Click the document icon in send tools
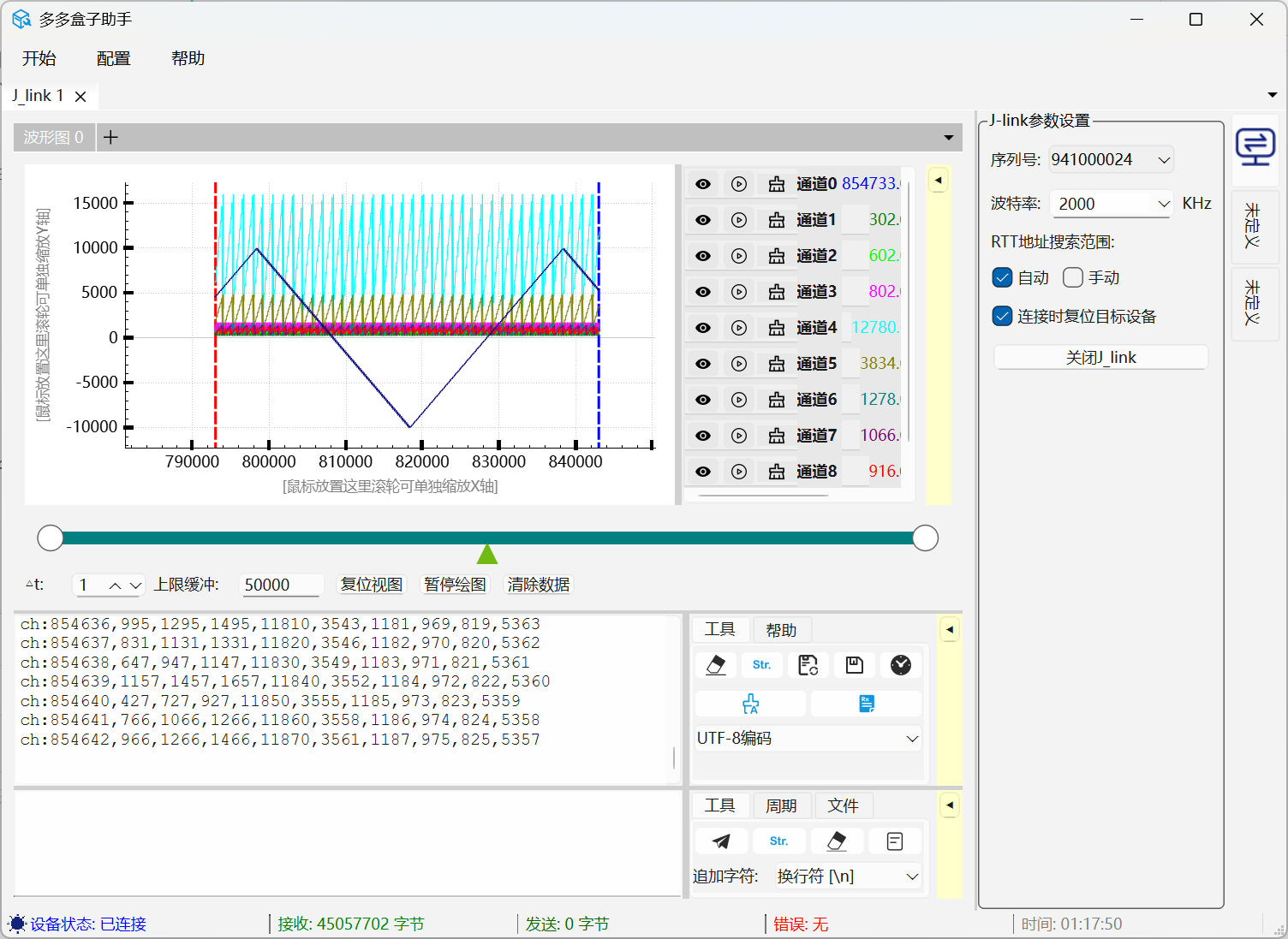 pos(895,841)
